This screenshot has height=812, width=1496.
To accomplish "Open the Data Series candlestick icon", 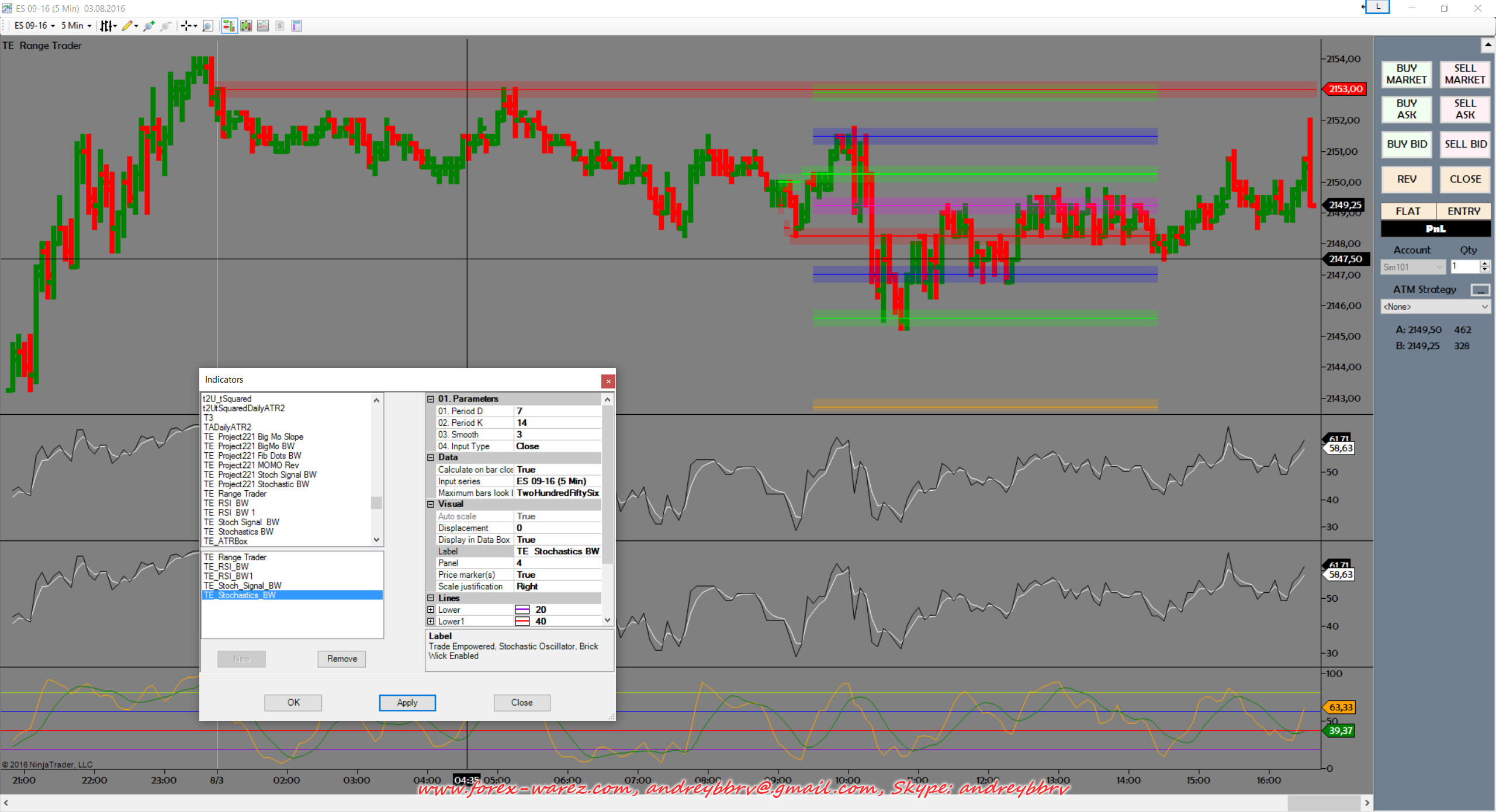I will (x=246, y=26).
